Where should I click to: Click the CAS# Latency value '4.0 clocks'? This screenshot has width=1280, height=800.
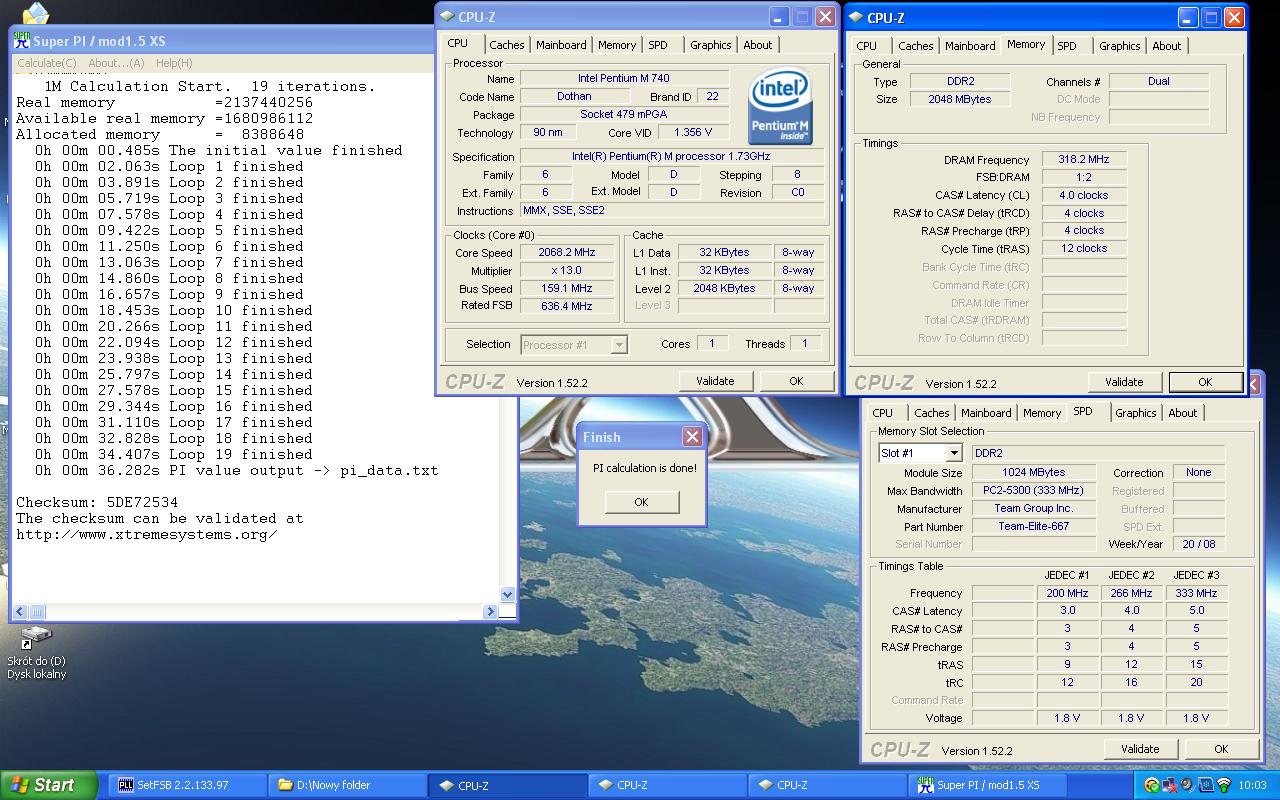coord(1084,195)
